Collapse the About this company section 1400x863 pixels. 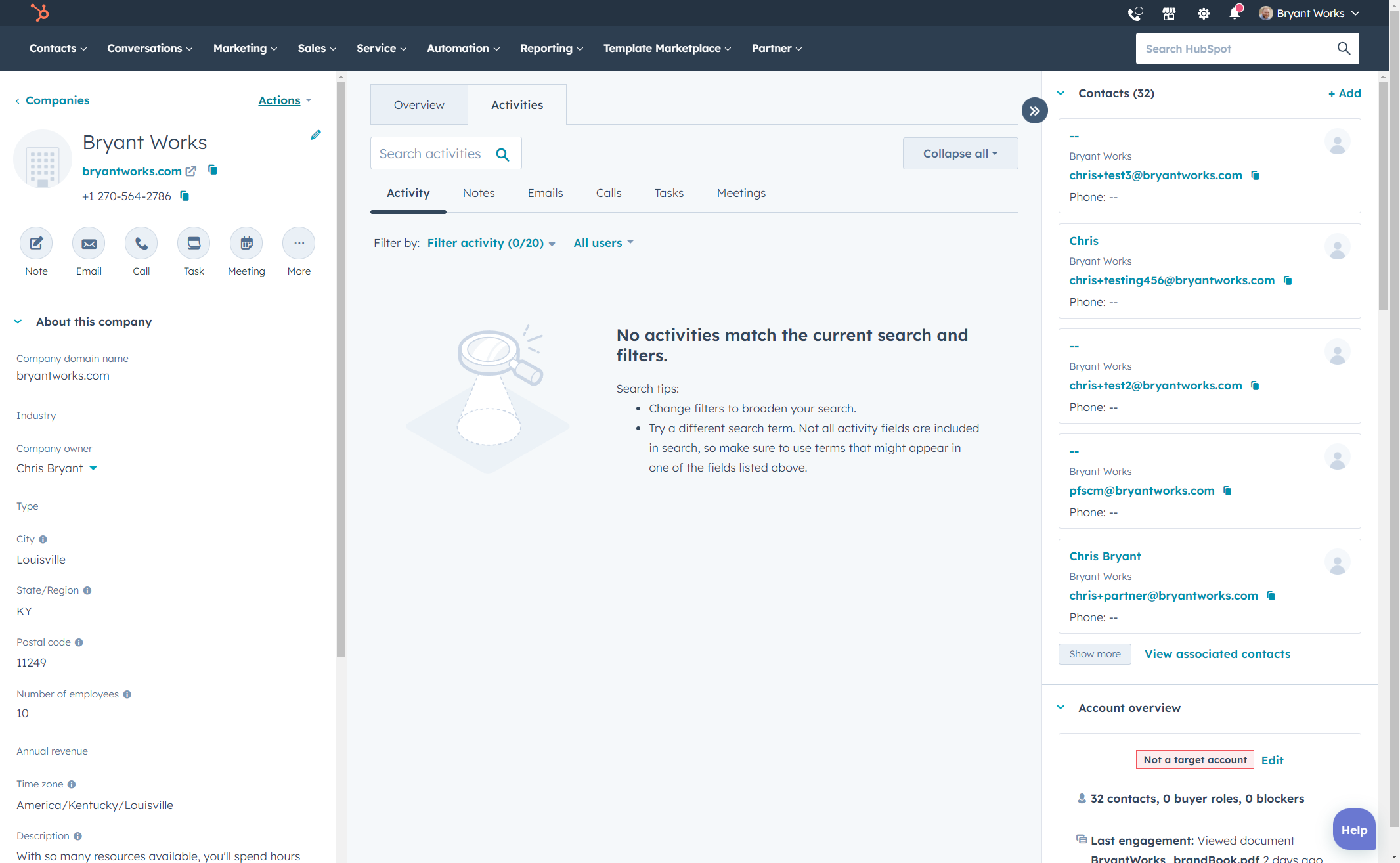[18, 321]
